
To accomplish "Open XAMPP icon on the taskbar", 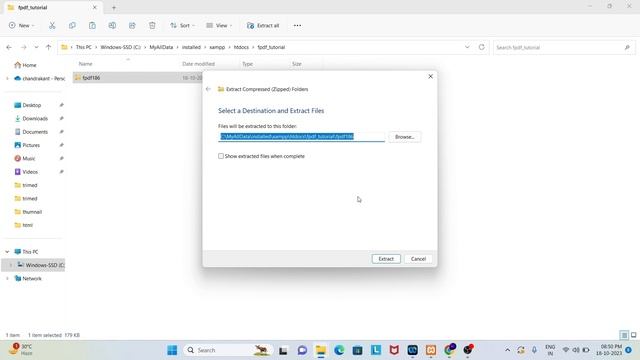I will point(431,350).
